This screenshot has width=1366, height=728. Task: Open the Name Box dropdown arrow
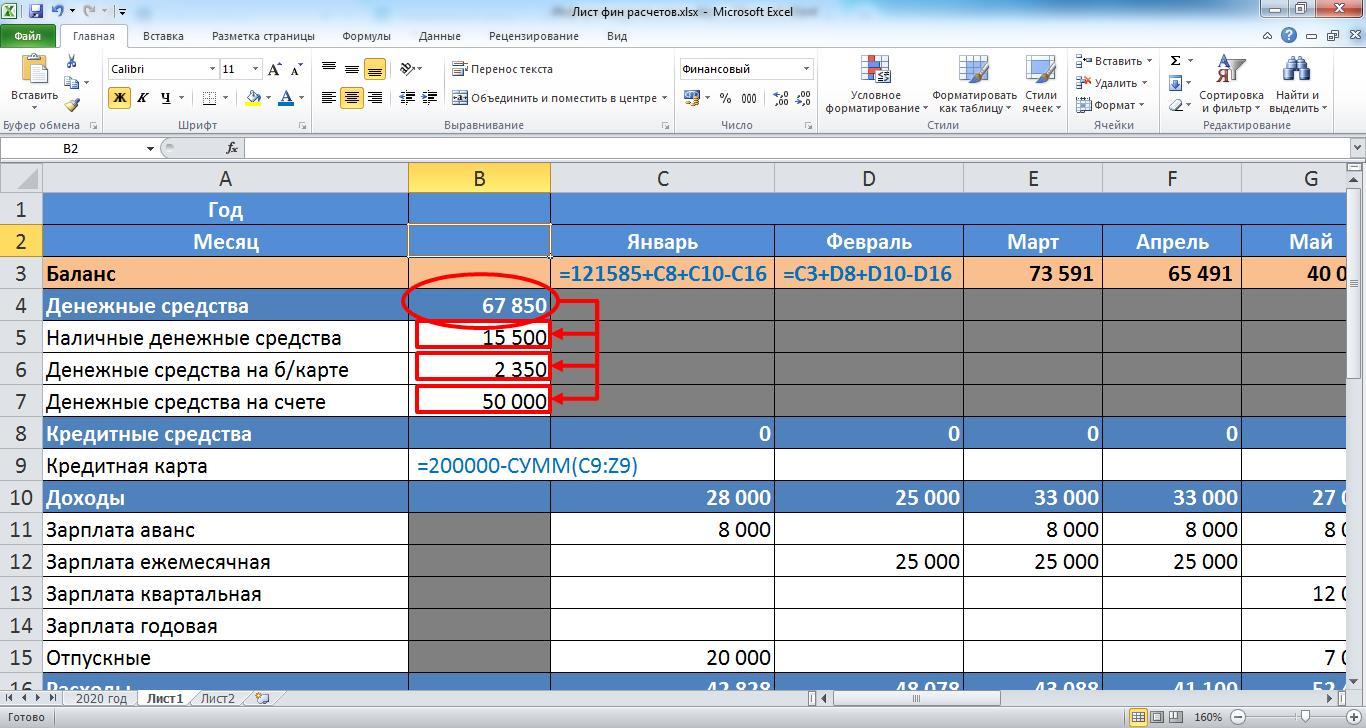pyautogui.click(x=150, y=148)
